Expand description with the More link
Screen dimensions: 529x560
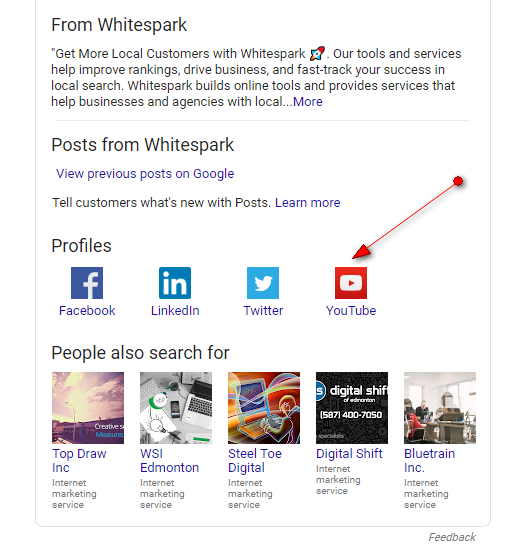308,102
